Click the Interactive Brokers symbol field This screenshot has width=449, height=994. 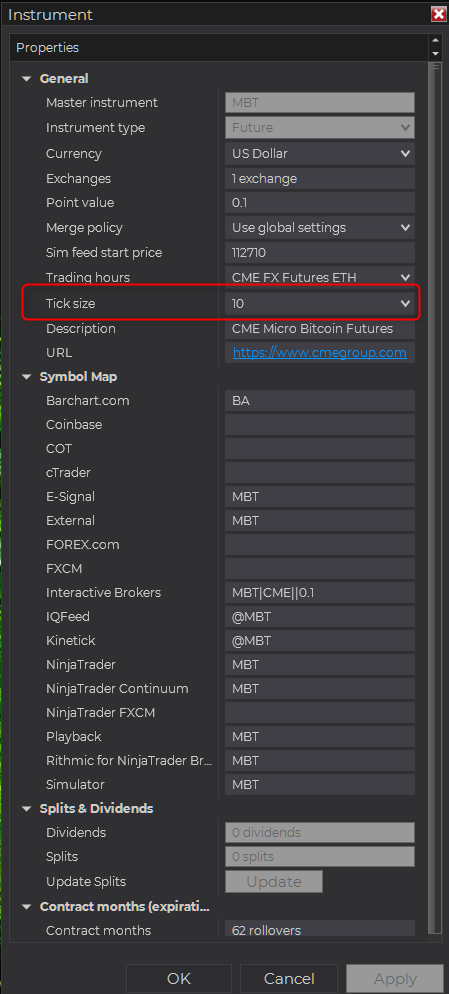pyautogui.click(x=320, y=593)
